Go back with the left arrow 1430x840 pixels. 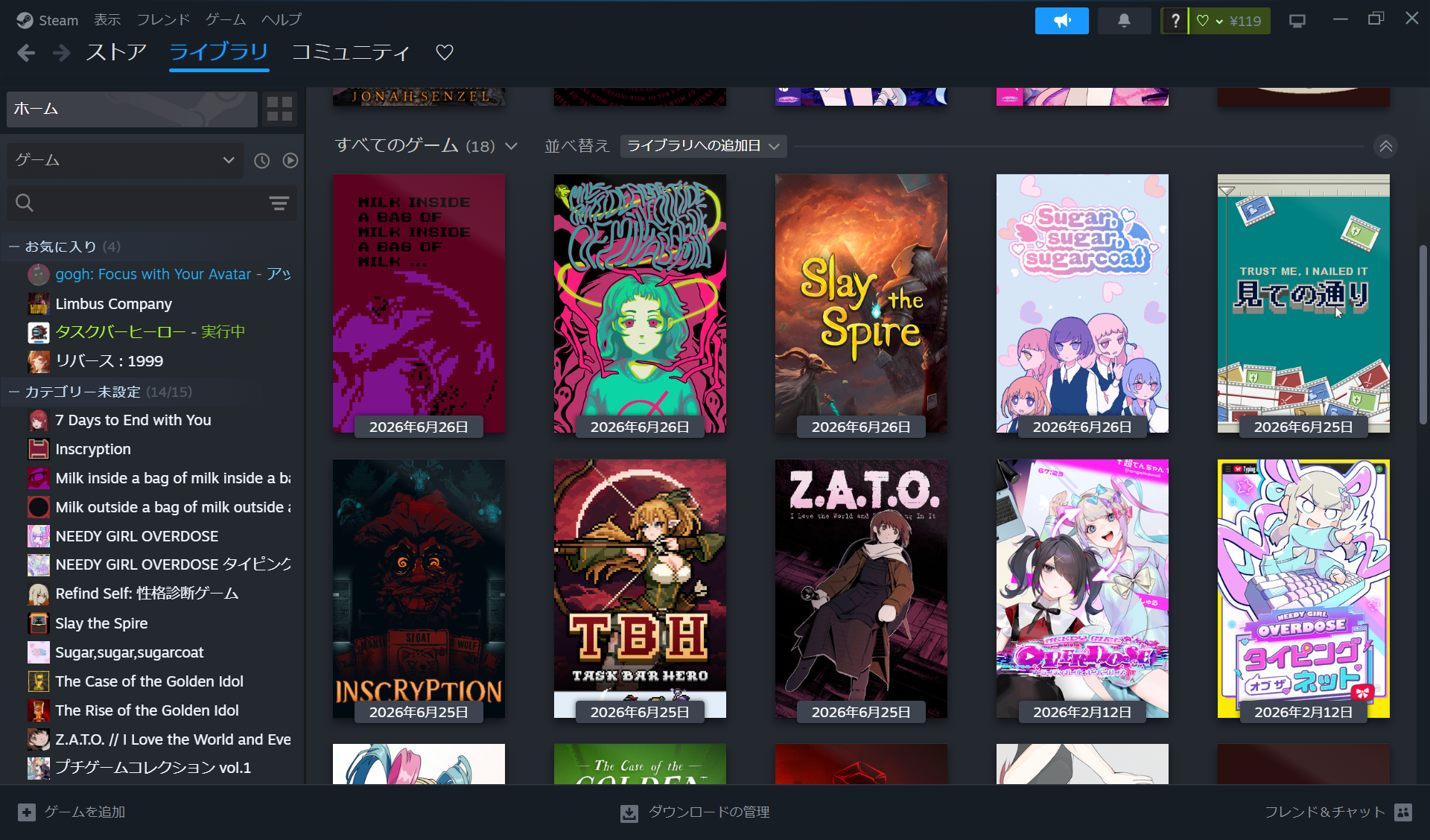(26, 53)
